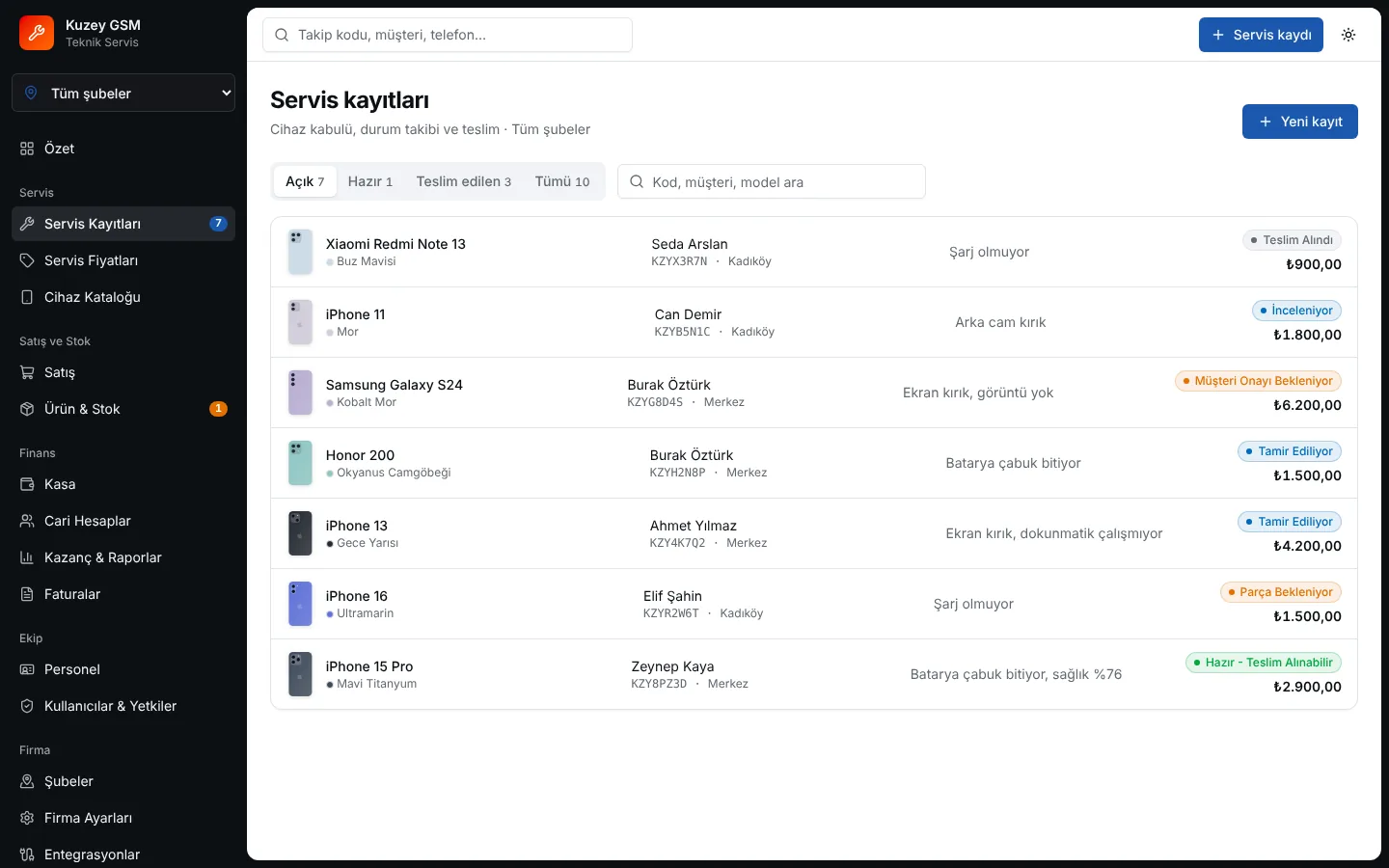Click the Teslim Alındı status badge
Viewport: 1389px width, 868px height.
(x=1292, y=240)
